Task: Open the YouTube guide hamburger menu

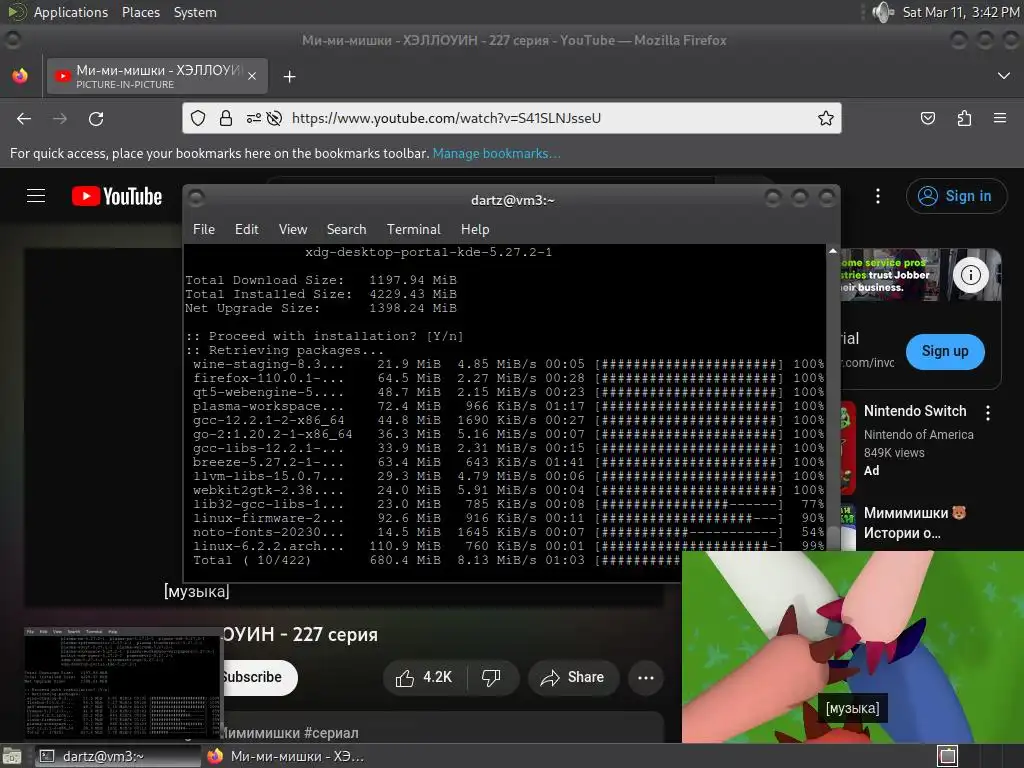Action: [36, 196]
